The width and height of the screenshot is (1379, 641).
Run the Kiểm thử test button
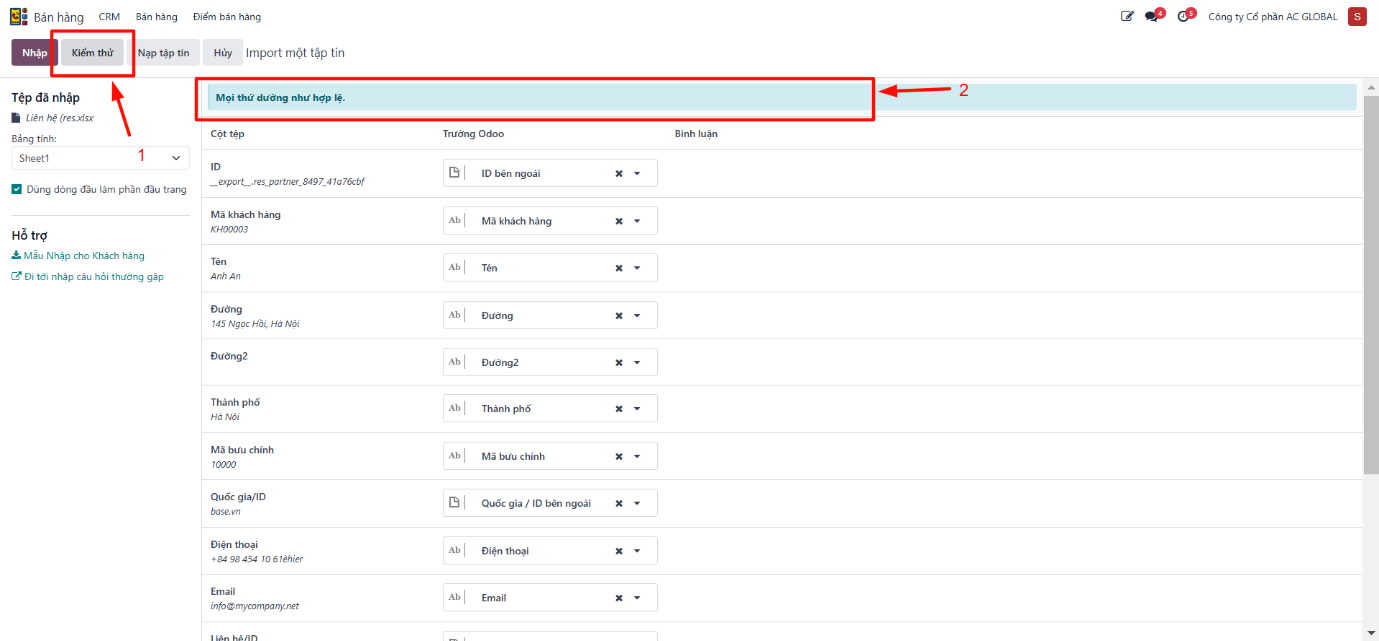pos(92,53)
